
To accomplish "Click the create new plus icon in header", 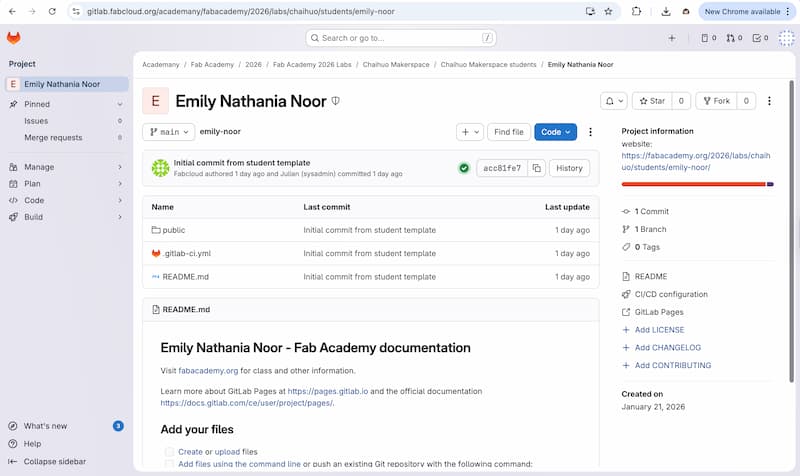I will [672, 38].
